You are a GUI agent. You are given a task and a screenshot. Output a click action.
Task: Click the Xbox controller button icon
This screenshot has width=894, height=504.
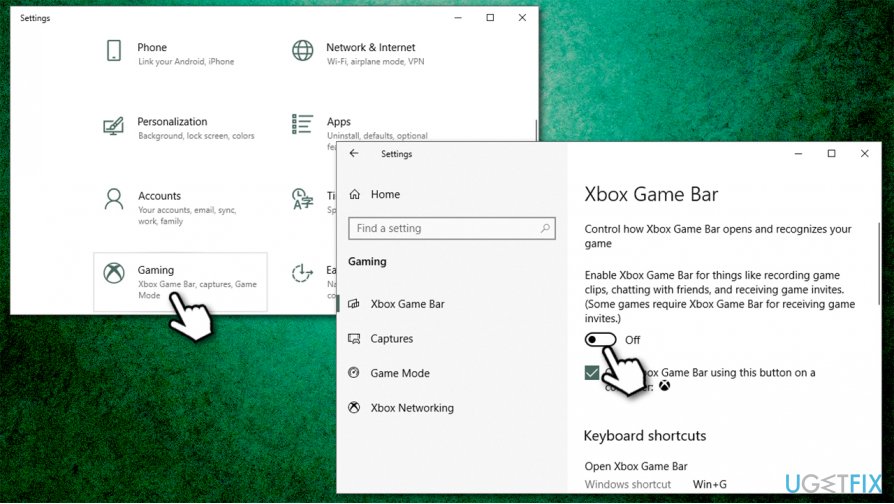[664, 386]
